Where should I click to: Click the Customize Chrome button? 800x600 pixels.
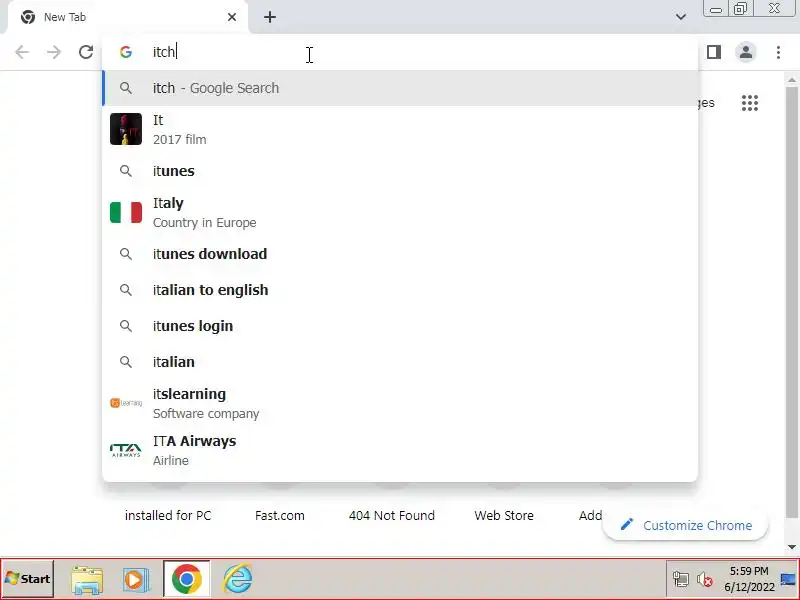[685, 526]
